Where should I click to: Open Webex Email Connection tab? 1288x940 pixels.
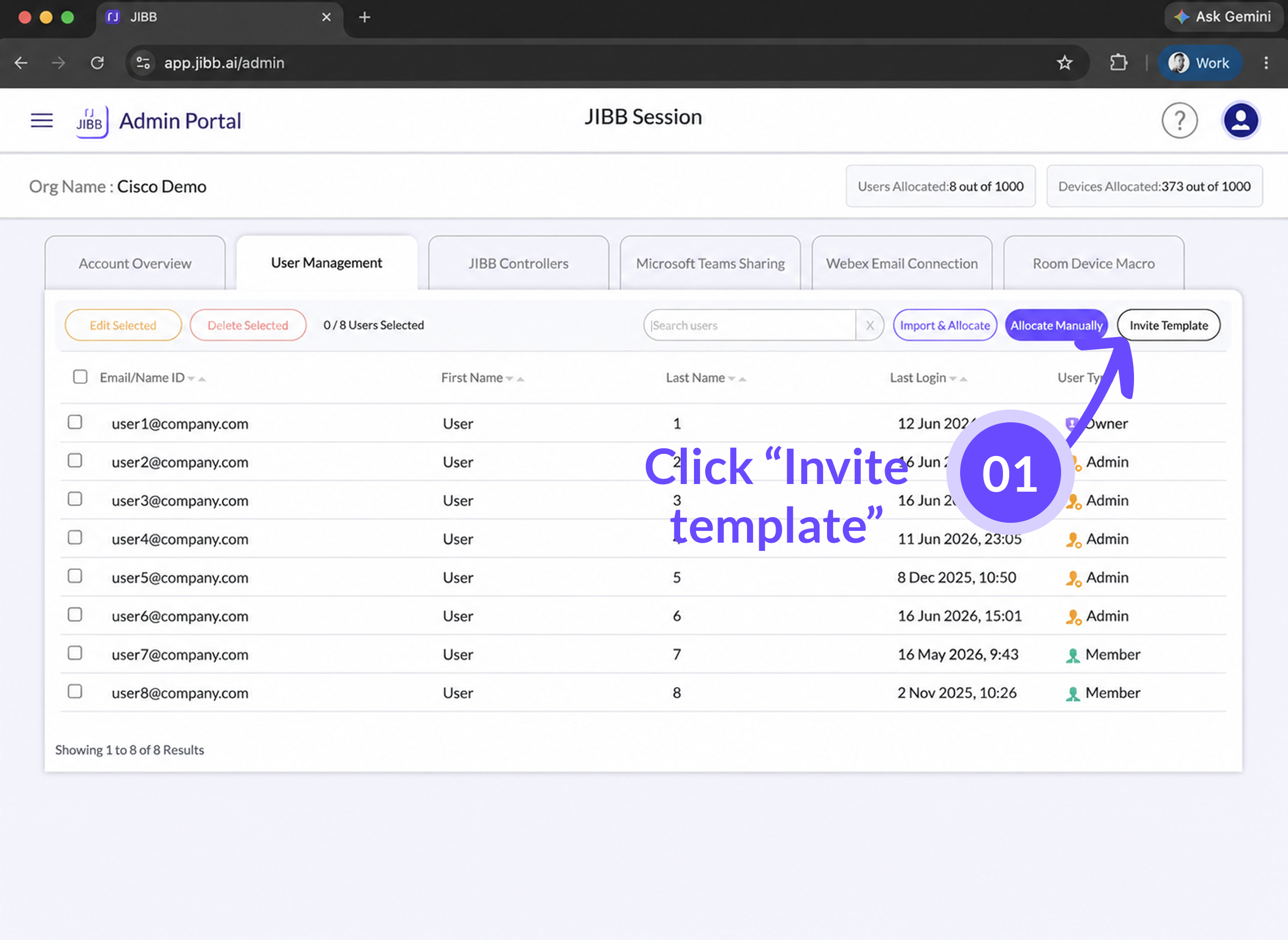pyautogui.click(x=901, y=264)
